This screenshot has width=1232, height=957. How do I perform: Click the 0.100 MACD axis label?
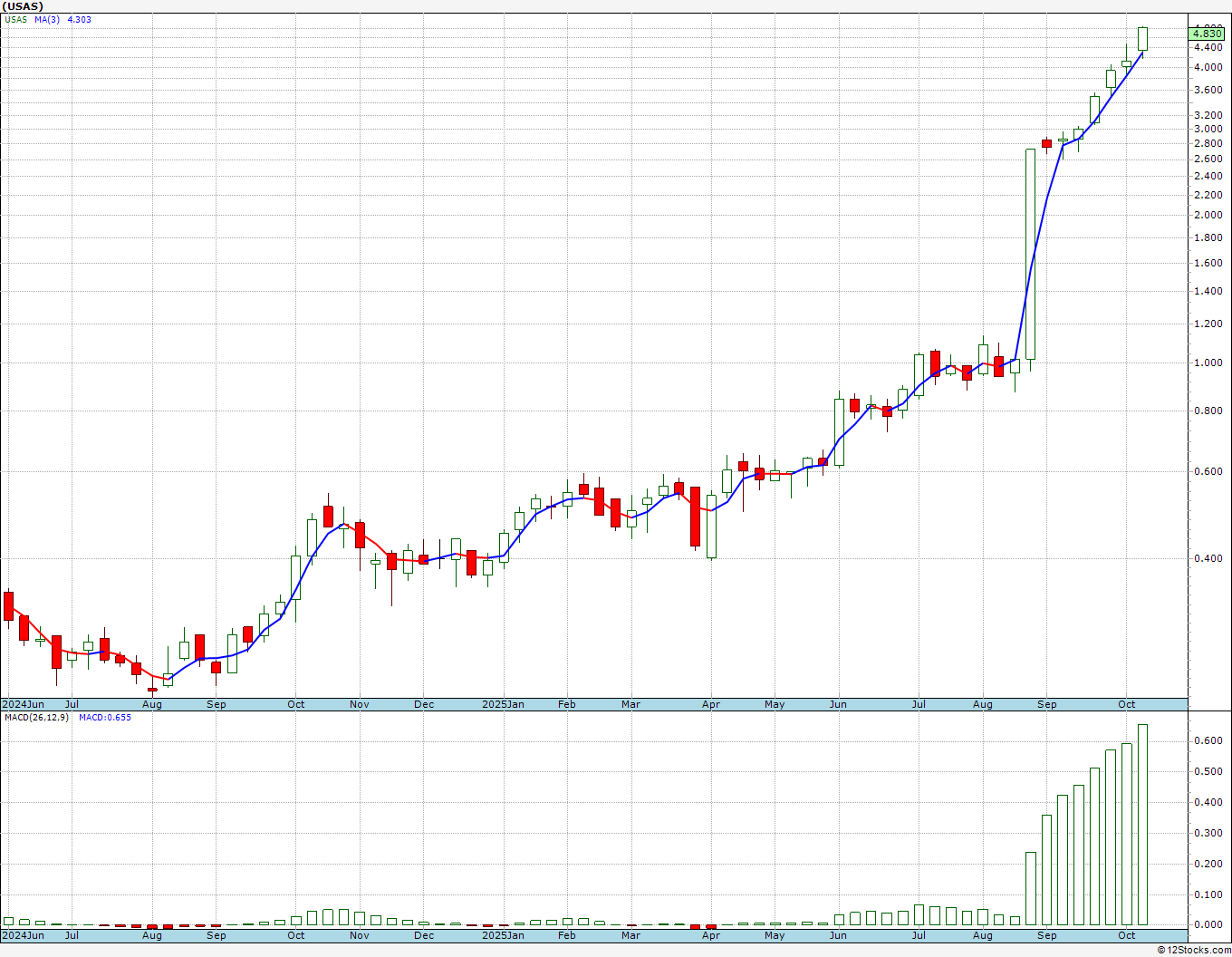pyautogui.click(x=1208, y=894)
